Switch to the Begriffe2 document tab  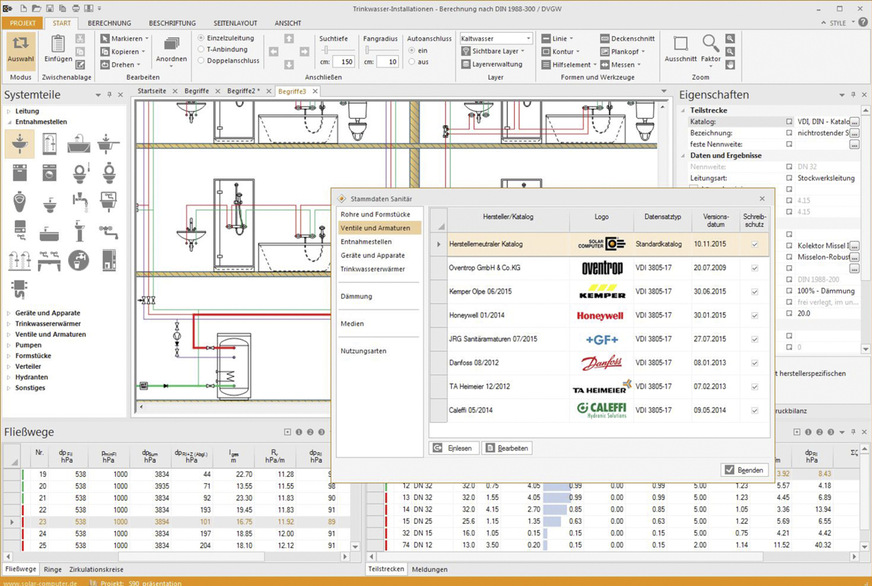244,91
